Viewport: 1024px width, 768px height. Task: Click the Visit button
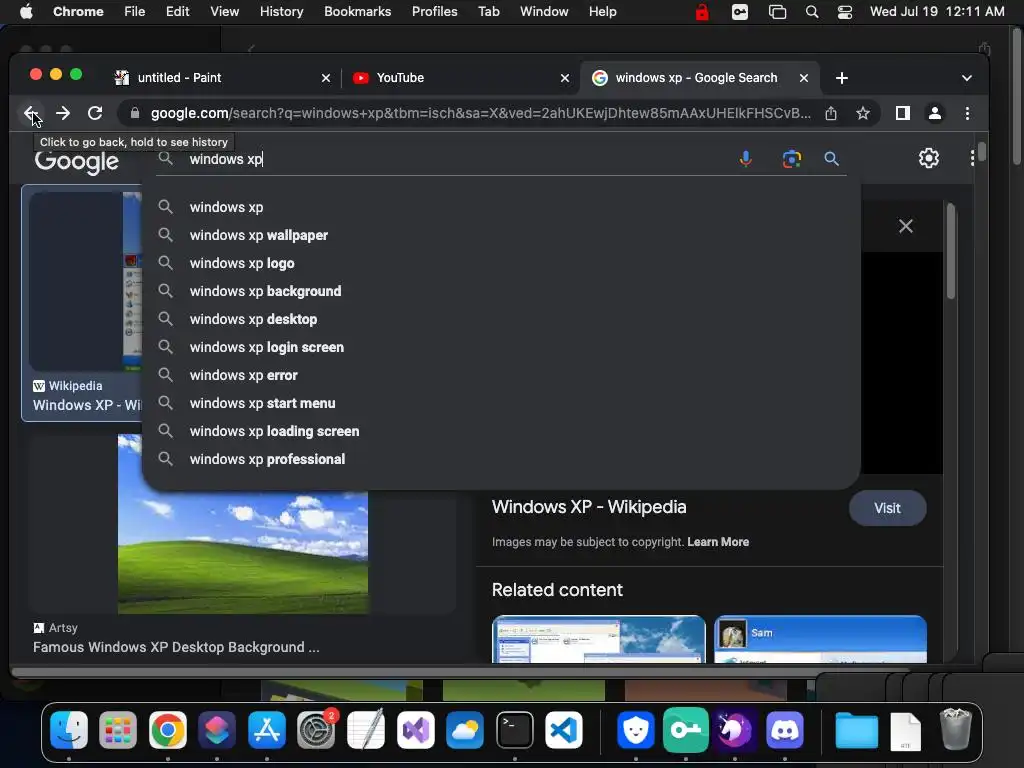(887, 508)
